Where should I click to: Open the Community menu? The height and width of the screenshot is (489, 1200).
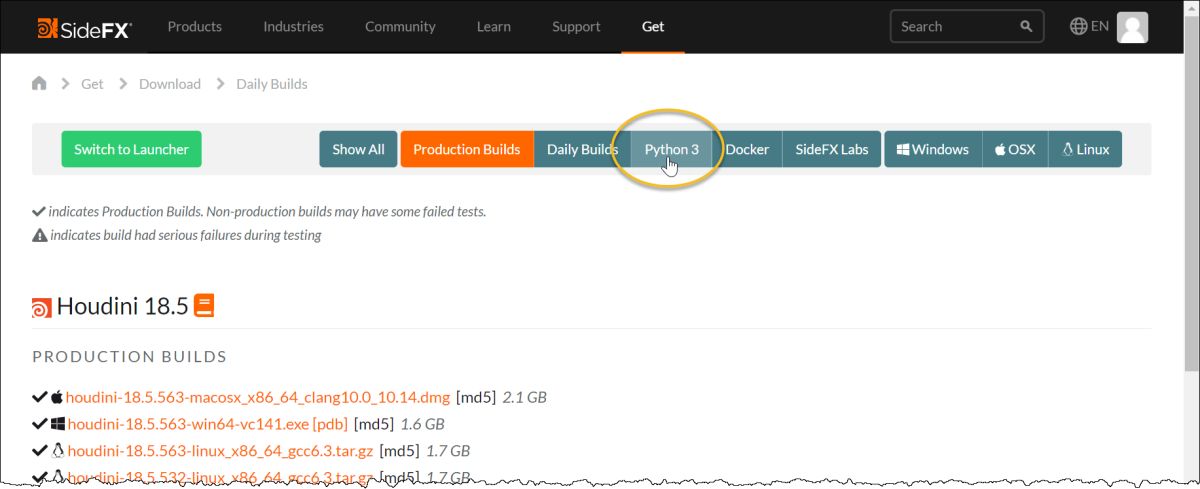[400, 27]
